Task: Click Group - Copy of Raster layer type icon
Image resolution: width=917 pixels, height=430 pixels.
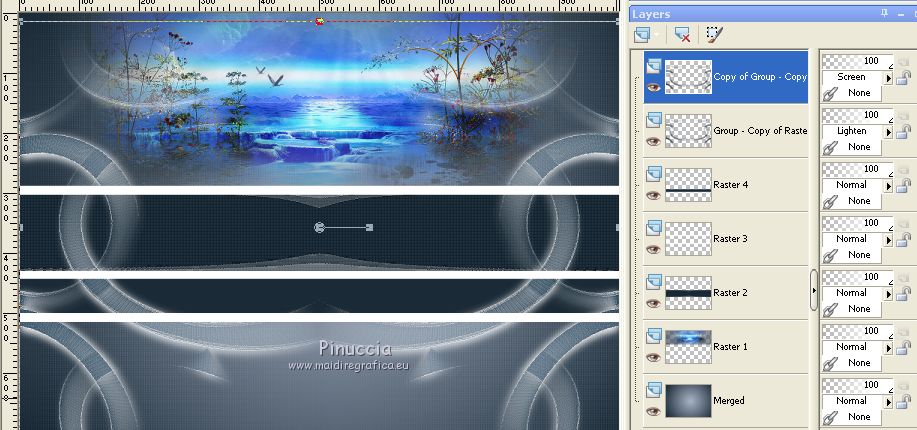Action: click(654, 120)
